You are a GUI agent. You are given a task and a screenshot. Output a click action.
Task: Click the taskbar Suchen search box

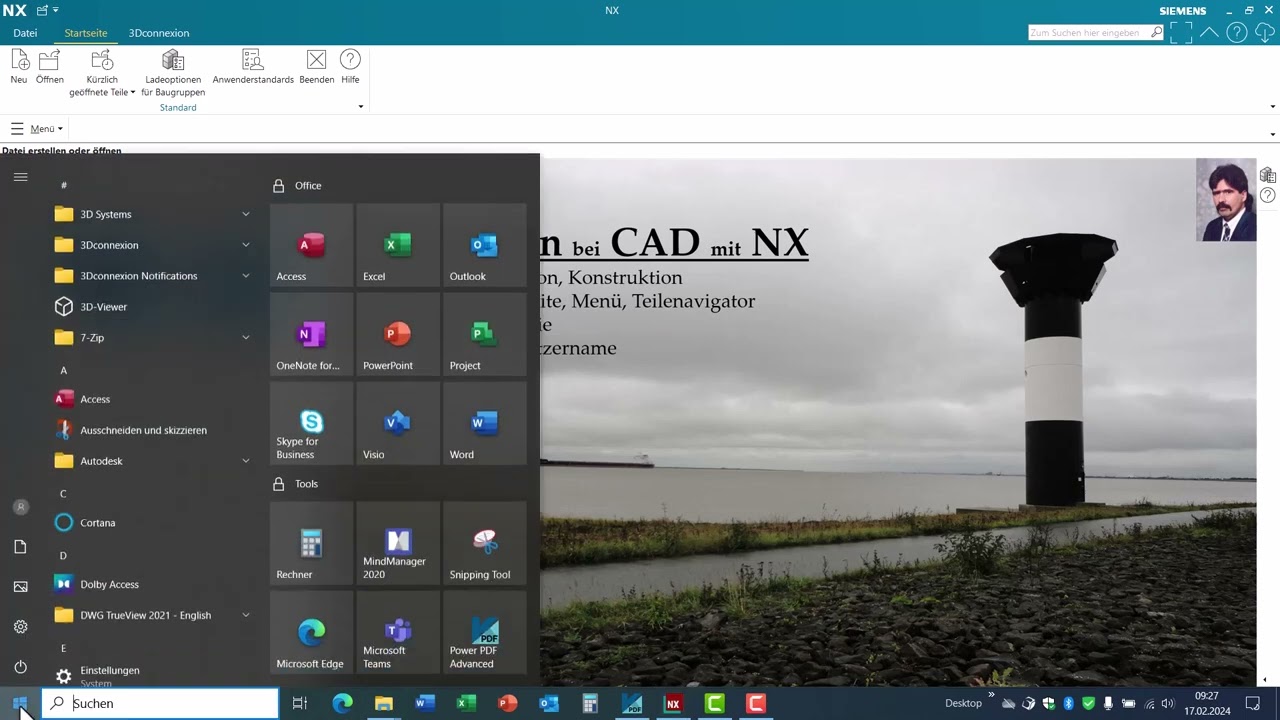160,703
